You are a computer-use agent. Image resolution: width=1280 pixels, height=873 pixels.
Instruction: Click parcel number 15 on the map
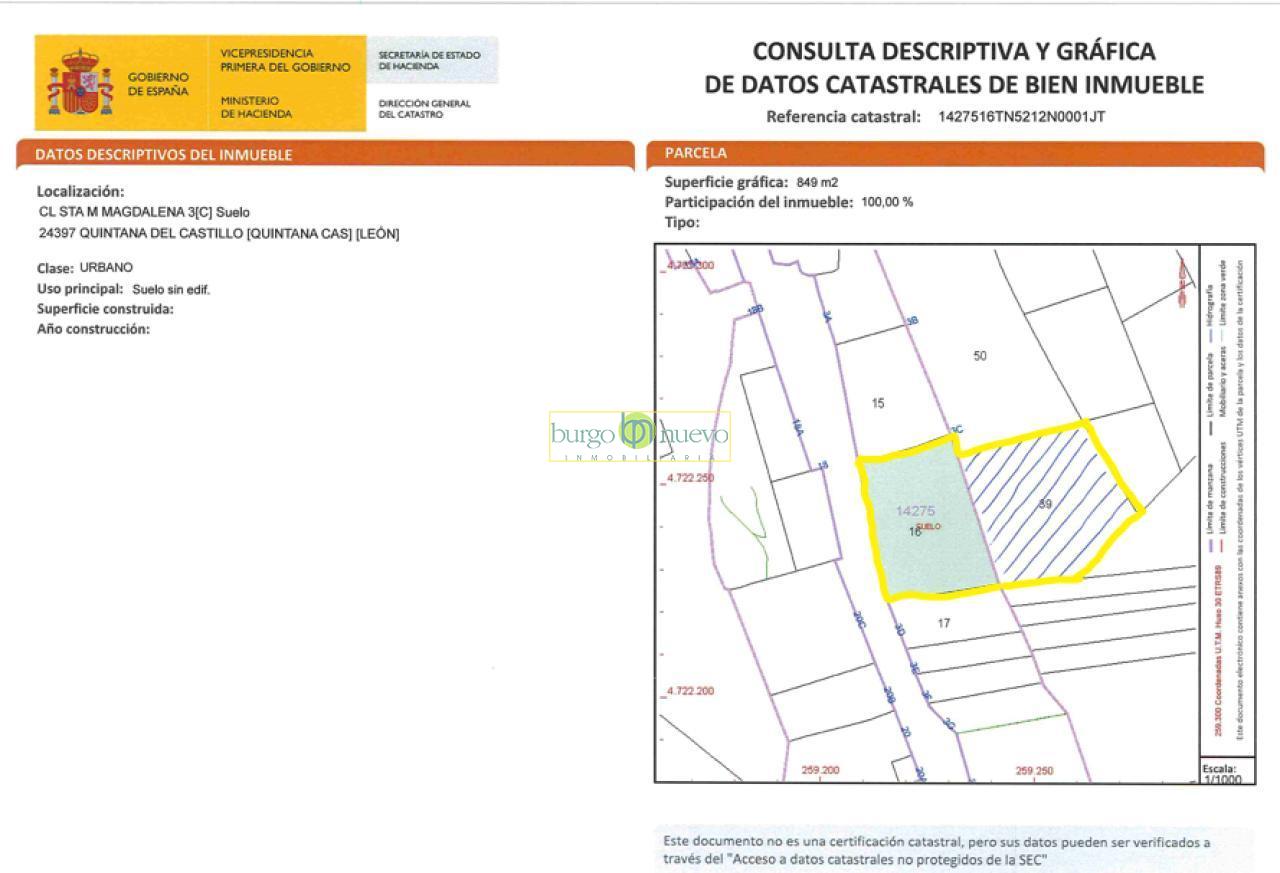click(x=878, y=404)
